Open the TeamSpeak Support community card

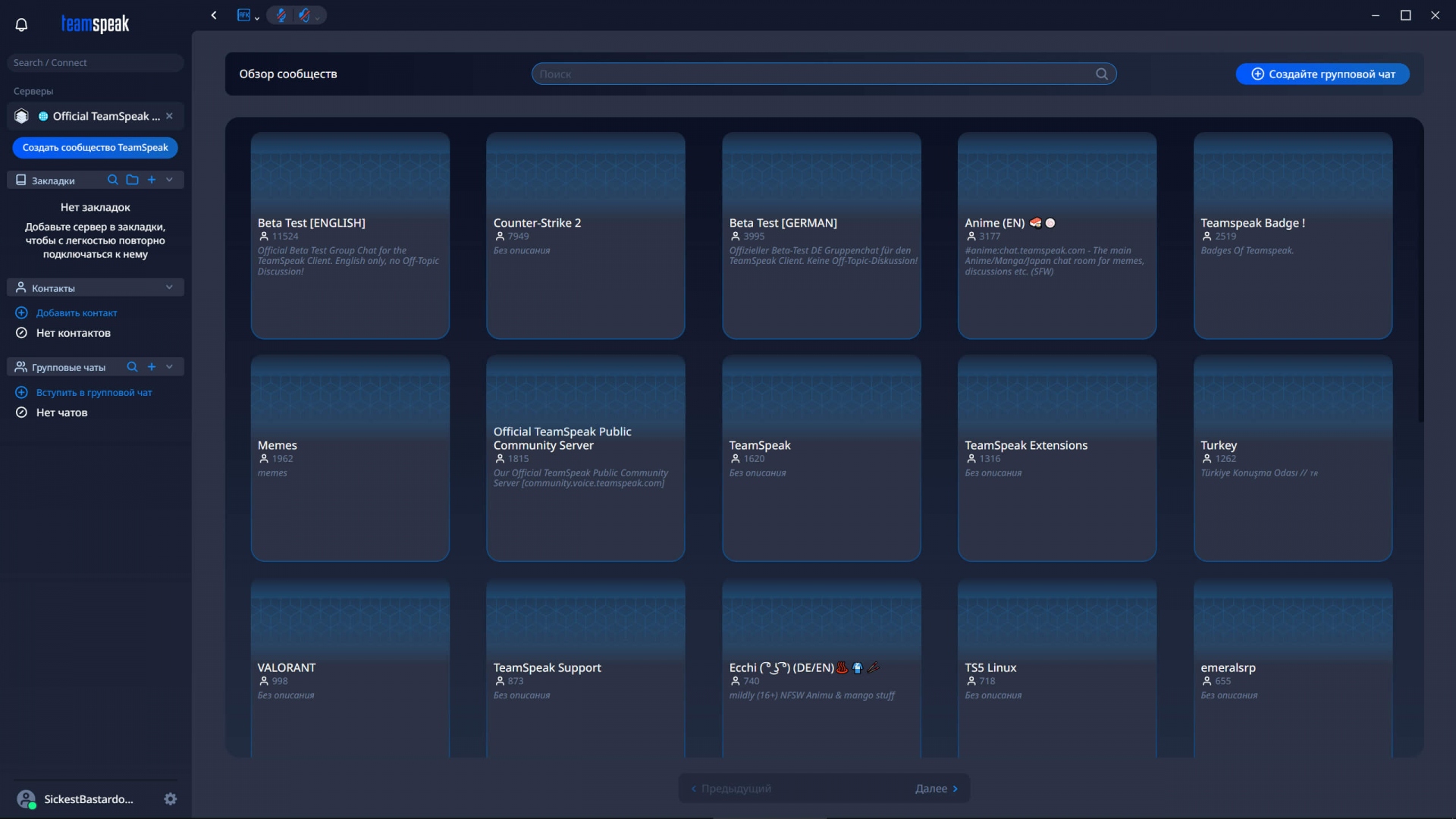click(x=585, y=668)
